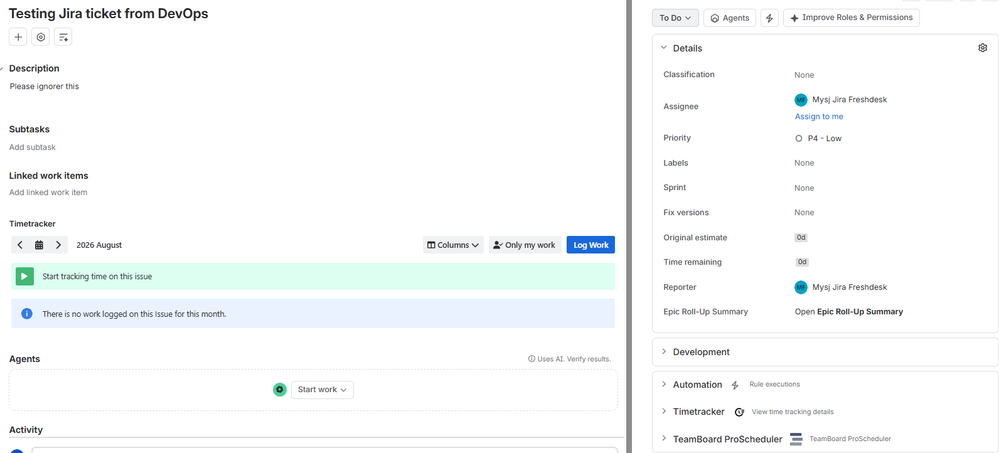Image resolution: width=999 pixels, height=453 pixels.
Task: Click the AI list icon under the title
Action: click(63, 37)
